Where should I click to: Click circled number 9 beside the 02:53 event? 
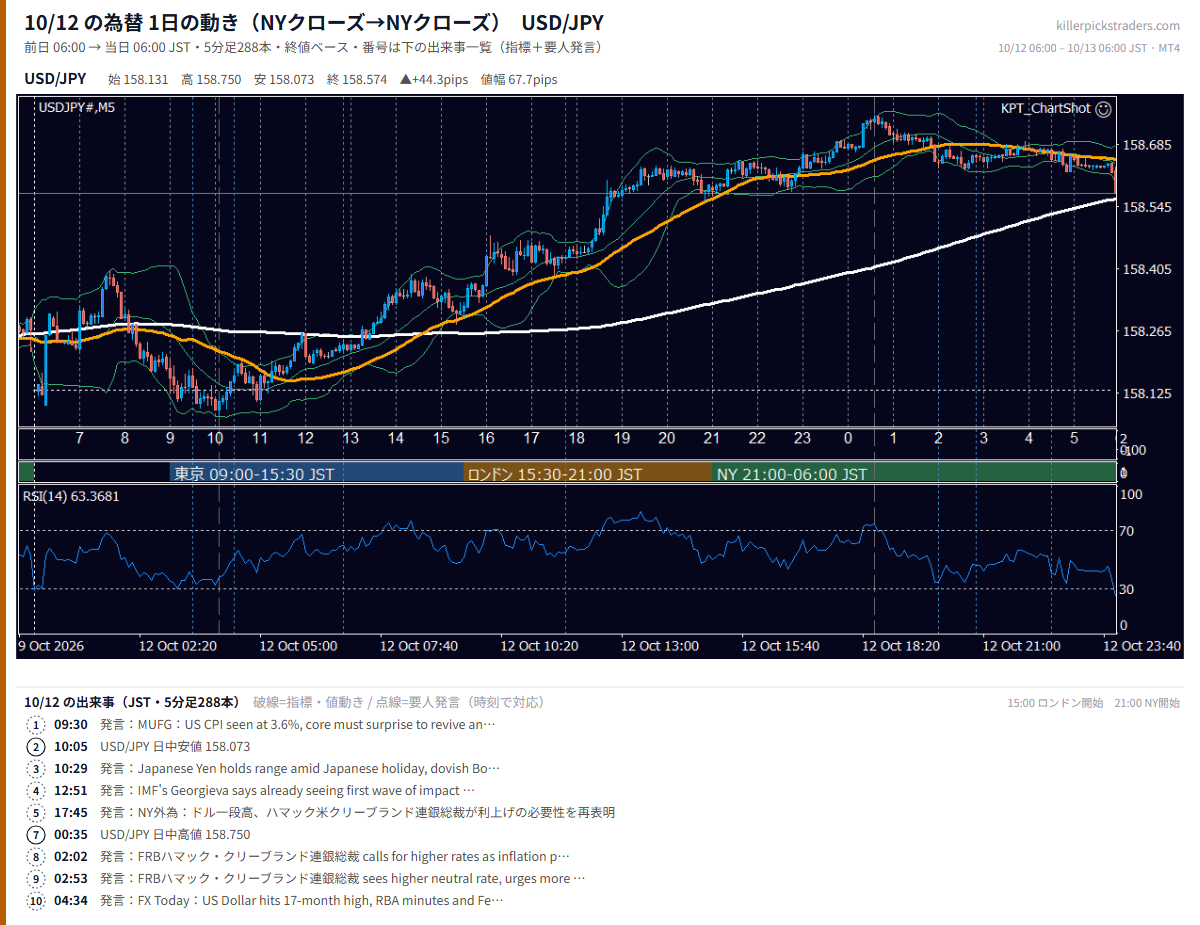(x=37, y=879)
